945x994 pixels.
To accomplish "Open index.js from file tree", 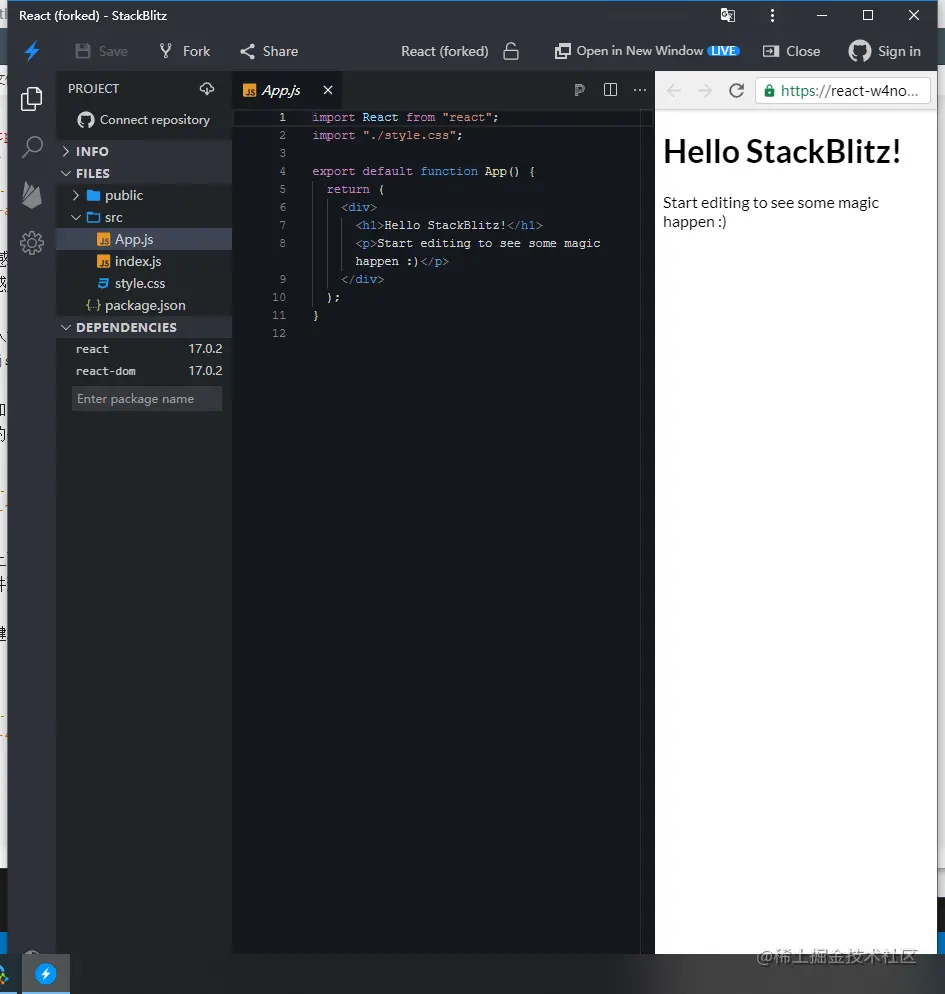I will click(x=144, y=261).
